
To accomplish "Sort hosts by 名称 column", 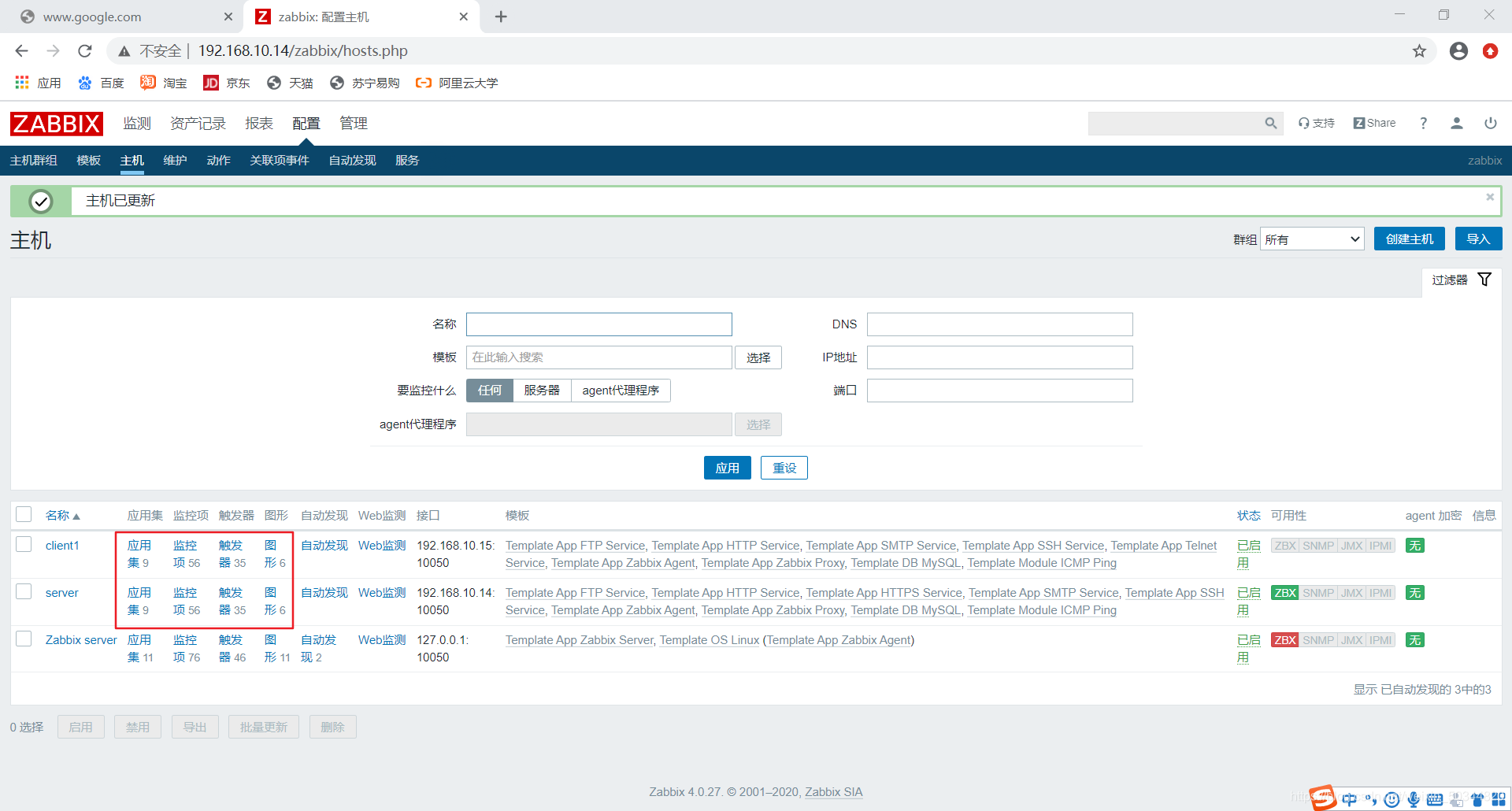I will tap(62, 516).
